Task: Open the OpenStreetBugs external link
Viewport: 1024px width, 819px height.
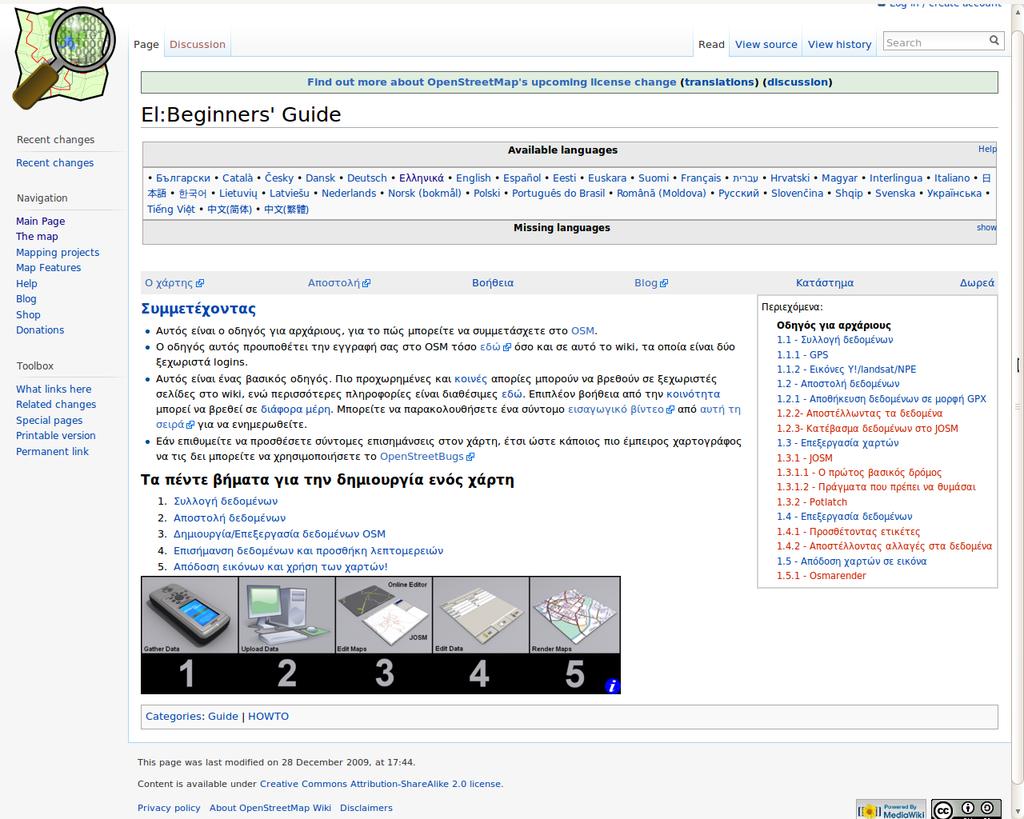Action: point(427,457)
